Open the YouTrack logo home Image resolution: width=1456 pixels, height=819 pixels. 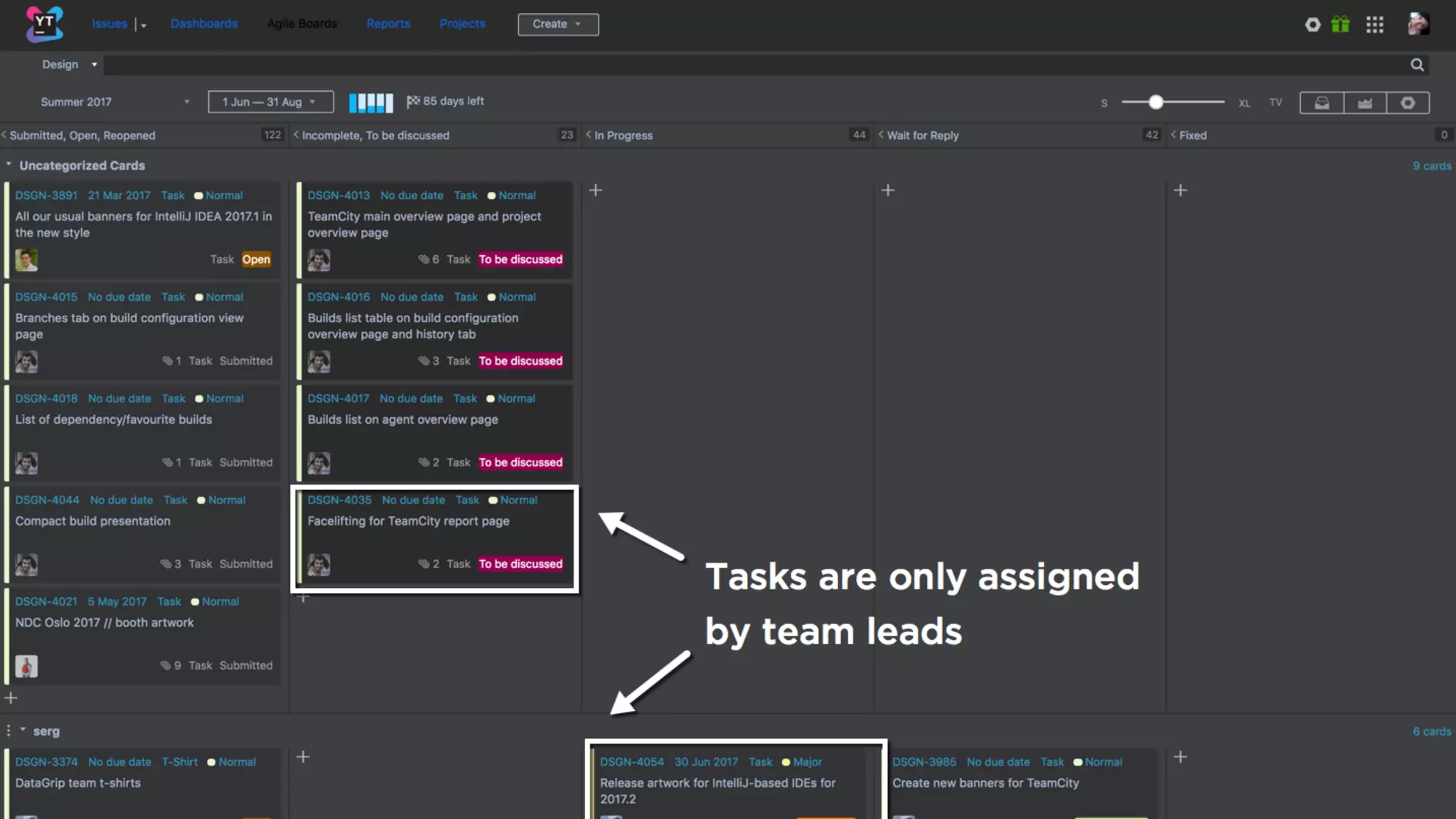coord(44,23)
